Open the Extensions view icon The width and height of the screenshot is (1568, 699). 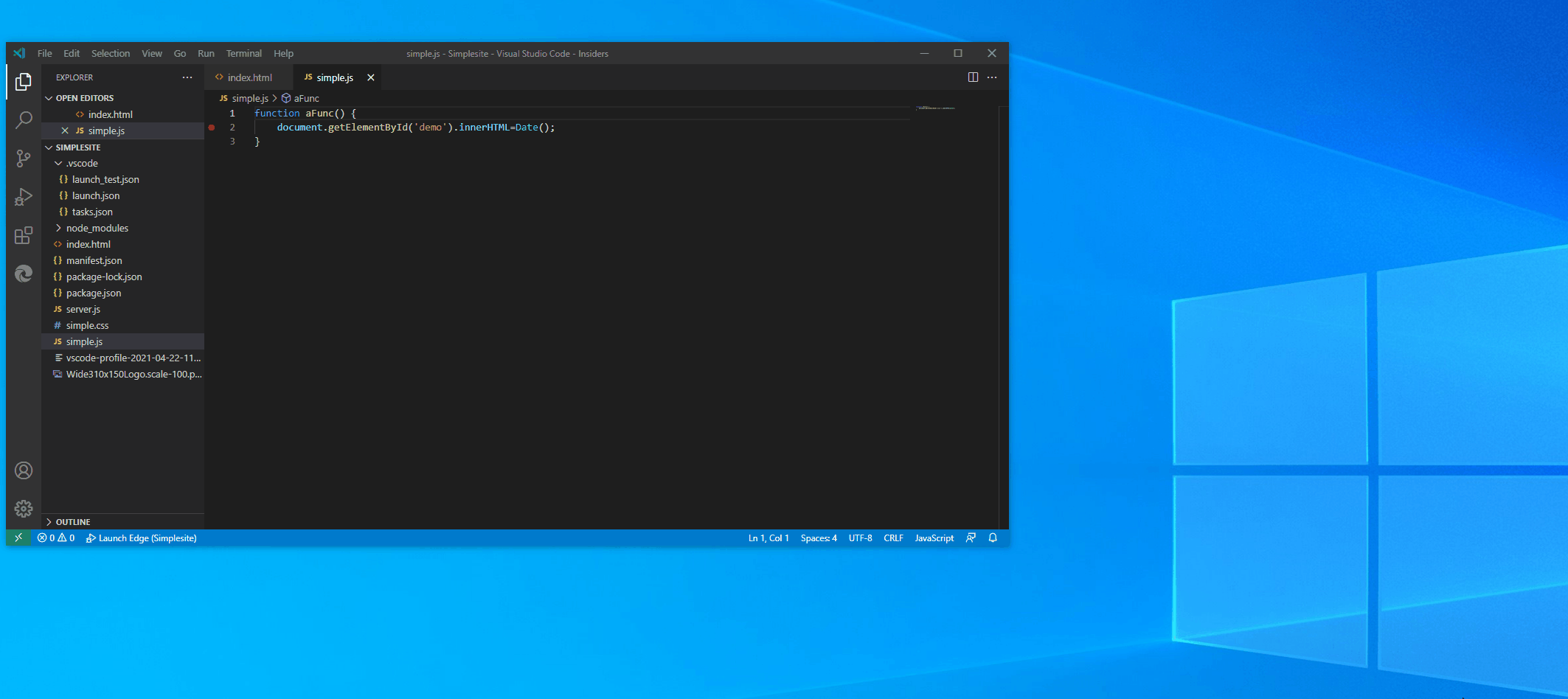click(x=24, y=235)
